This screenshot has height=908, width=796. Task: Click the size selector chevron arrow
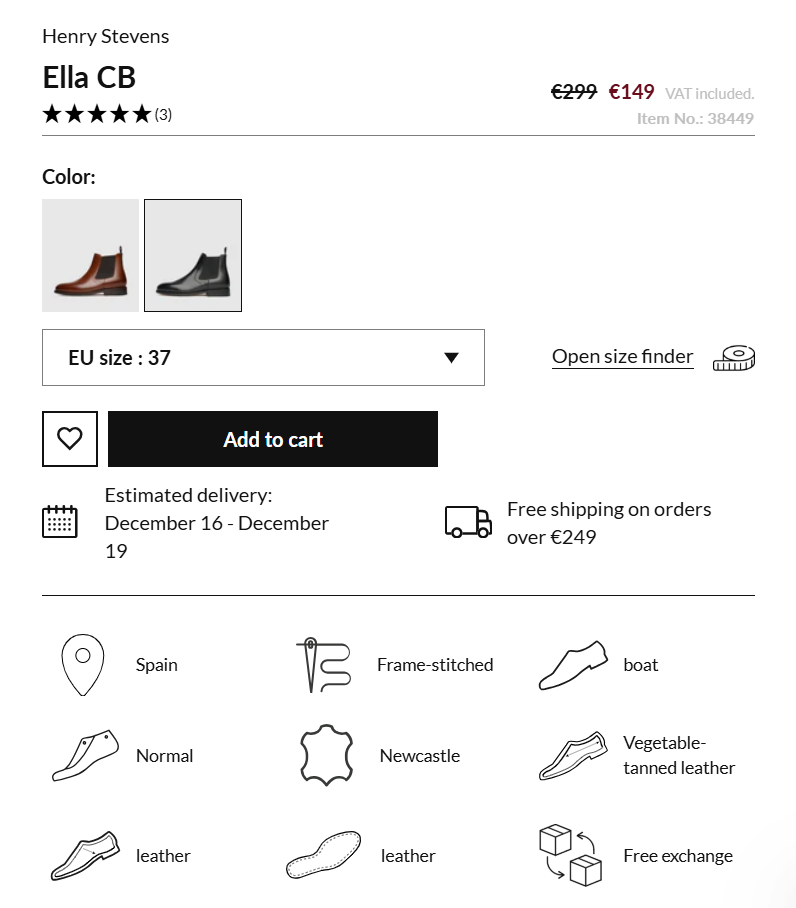pos(452,357)
